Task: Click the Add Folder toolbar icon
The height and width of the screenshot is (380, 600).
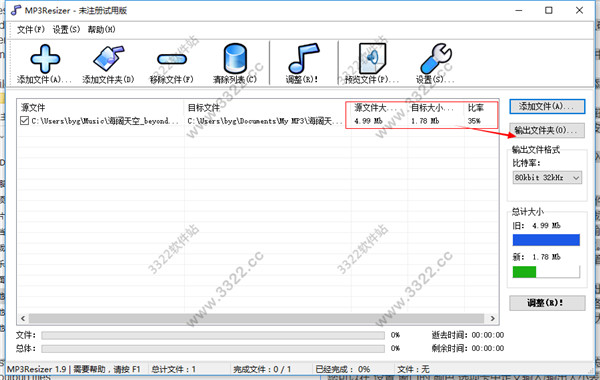Action: coord(109,59)
